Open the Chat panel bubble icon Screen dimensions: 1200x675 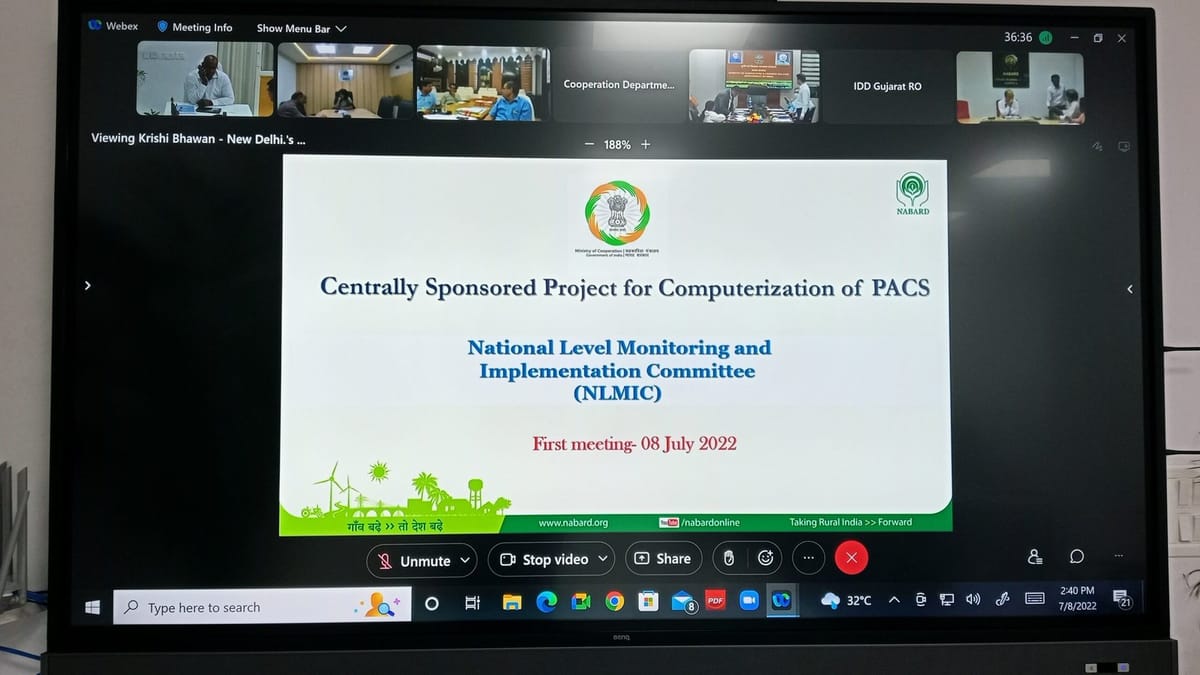click(x=1077, y=556)
